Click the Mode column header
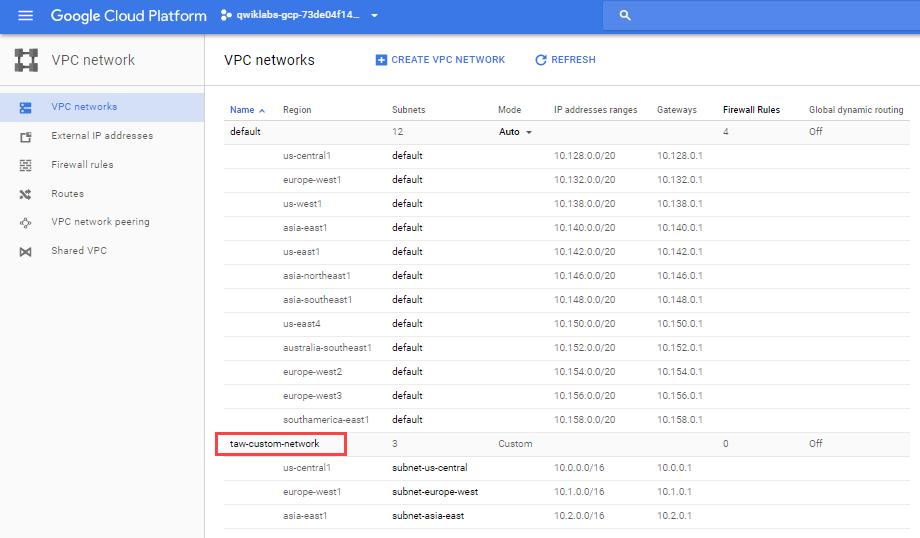Screen dimensions: 920x538 click(509, 110)
